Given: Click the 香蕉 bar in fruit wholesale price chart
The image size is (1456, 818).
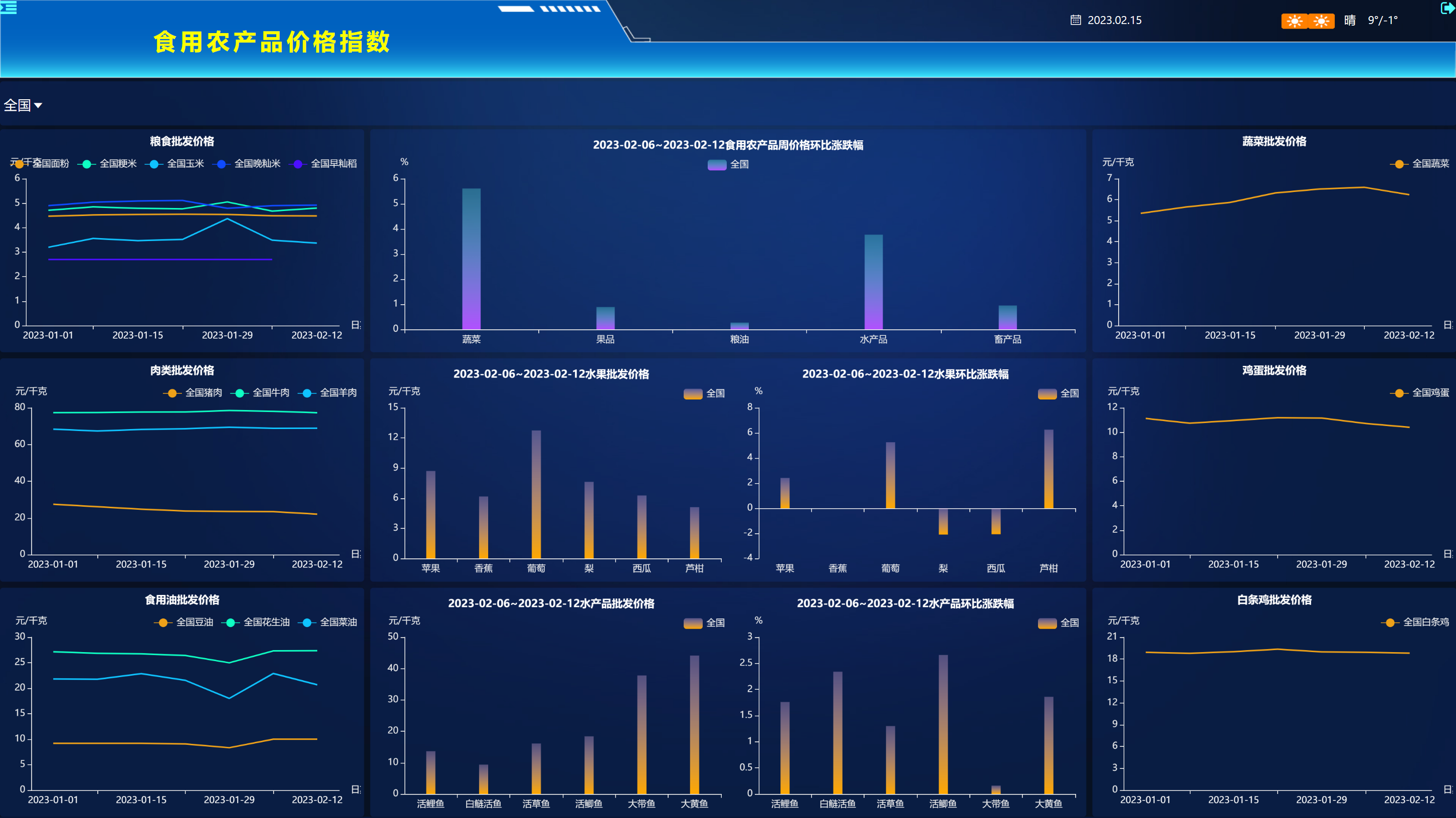Looking at the screenshot, I should (483, 527).
